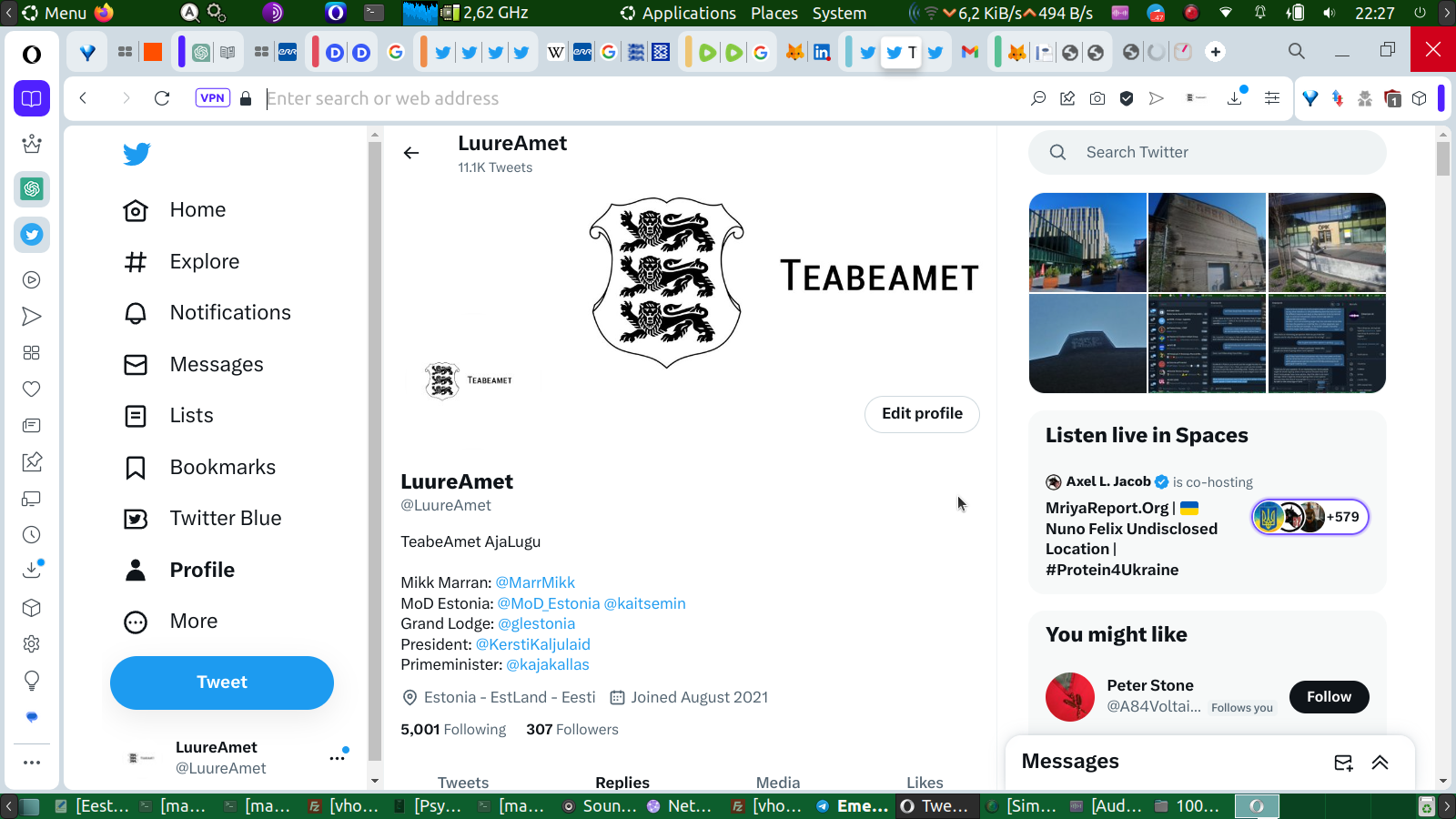The width and height of the screenshot is (1456, 819).
Task: Open Lists via the list icon
Action: (x=136, y=416)
